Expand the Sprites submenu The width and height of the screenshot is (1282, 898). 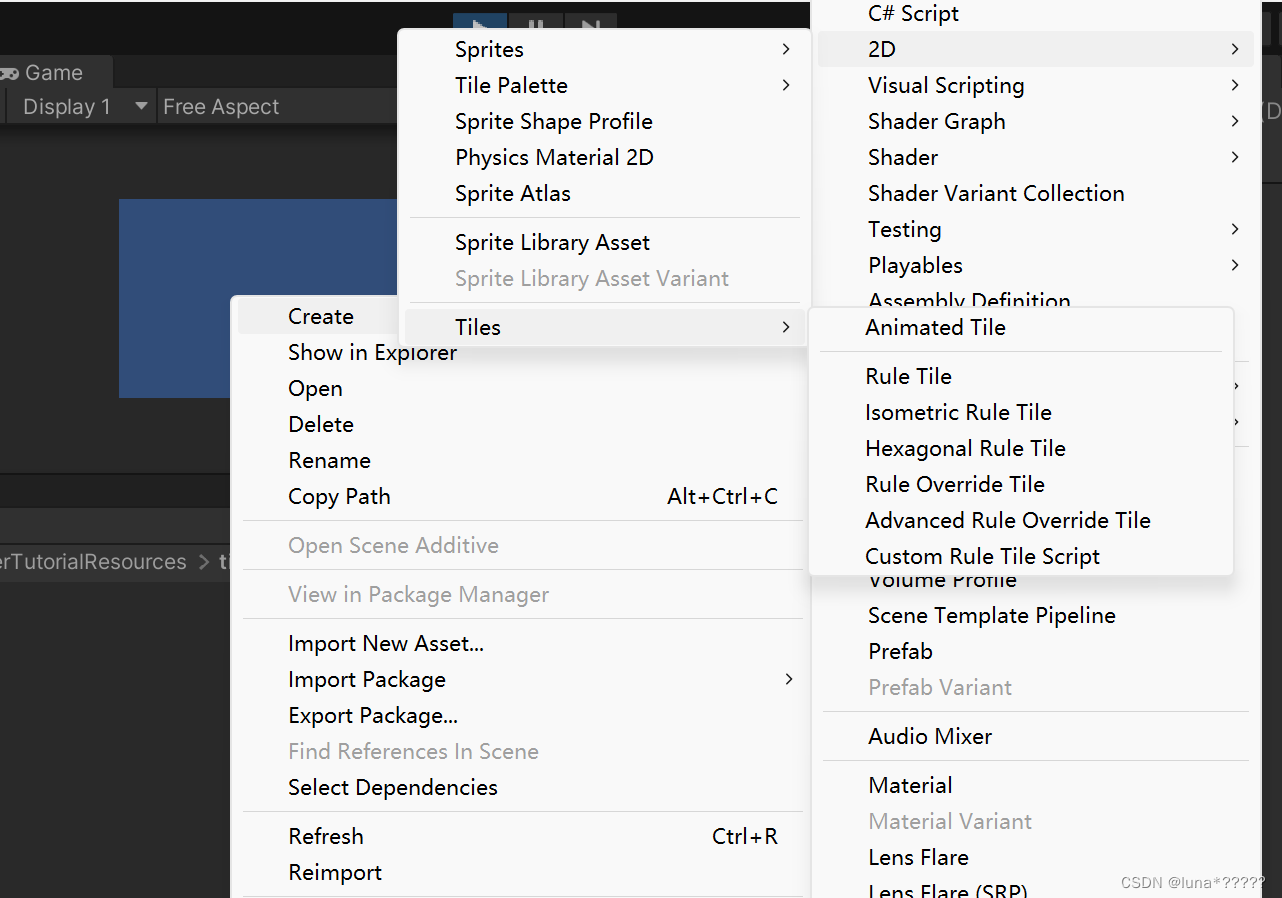tap(604, 50)
